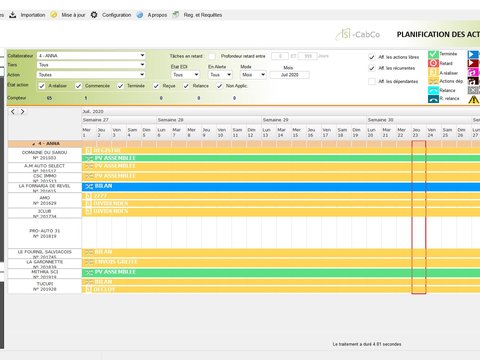Click the blue play arrow legend icon
The width and height of the screenshot is (480, 360).
click(x=473, y=54)
